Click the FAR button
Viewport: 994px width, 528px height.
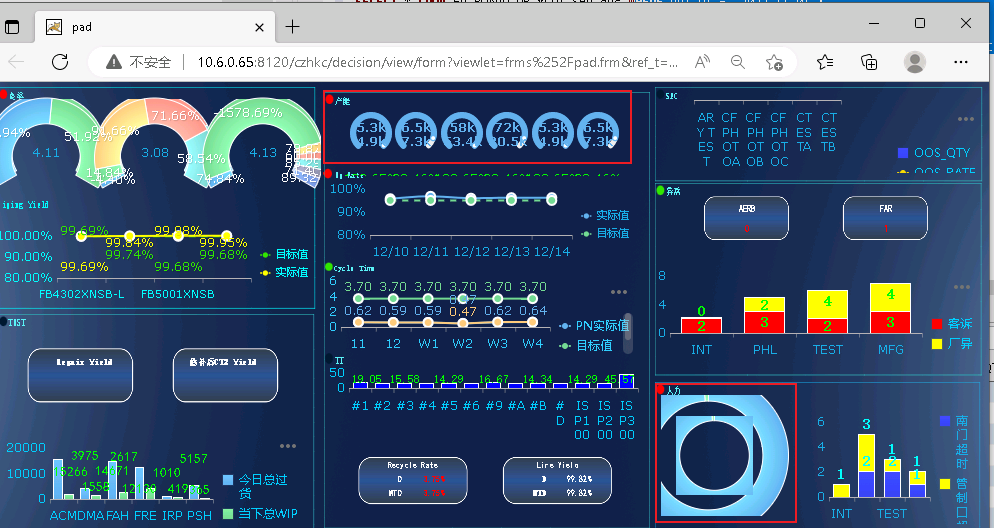[x=885, y=217]
